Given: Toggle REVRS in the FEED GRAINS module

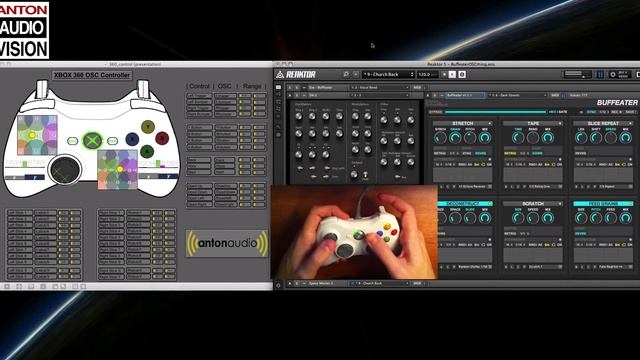Looking at the screenshot, I should pyautogui.click(x=580, y=233).
